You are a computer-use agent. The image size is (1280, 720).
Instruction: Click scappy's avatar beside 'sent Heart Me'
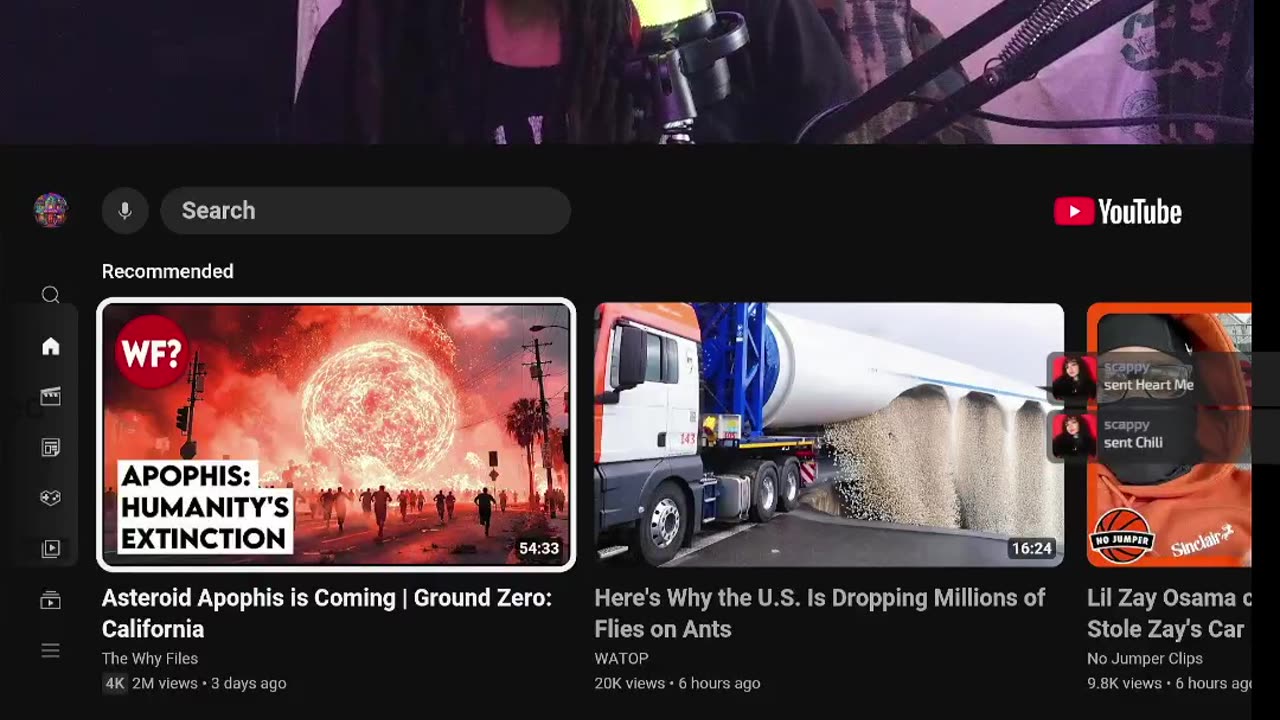[x=1073, y=377]
